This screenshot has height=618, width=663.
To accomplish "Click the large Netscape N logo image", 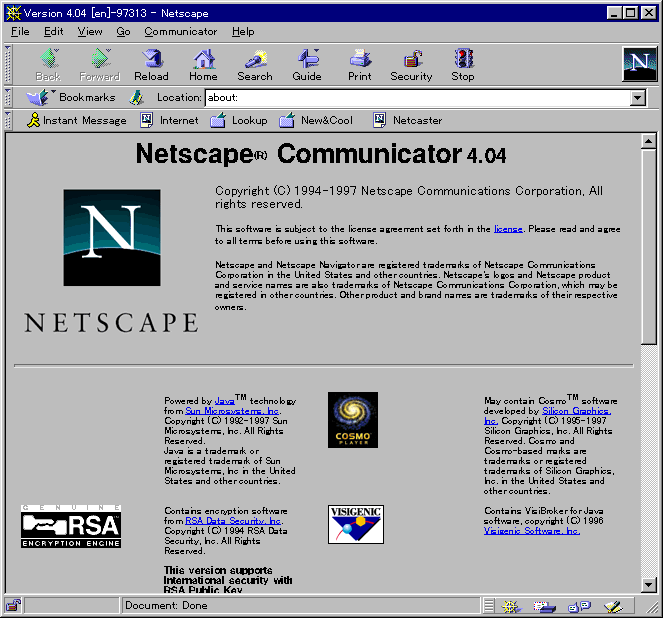I will click(x=112, y=238).
